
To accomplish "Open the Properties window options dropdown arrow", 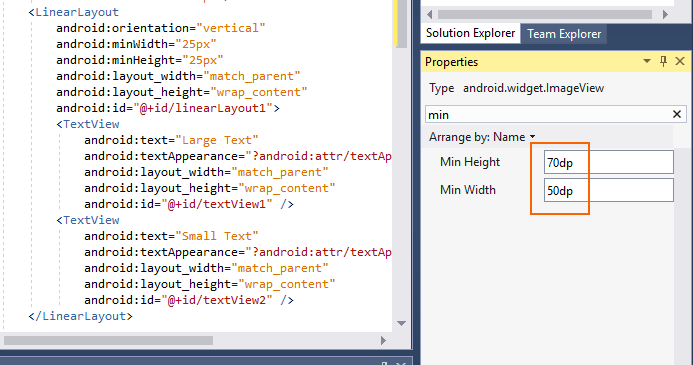I will point(647,61).
